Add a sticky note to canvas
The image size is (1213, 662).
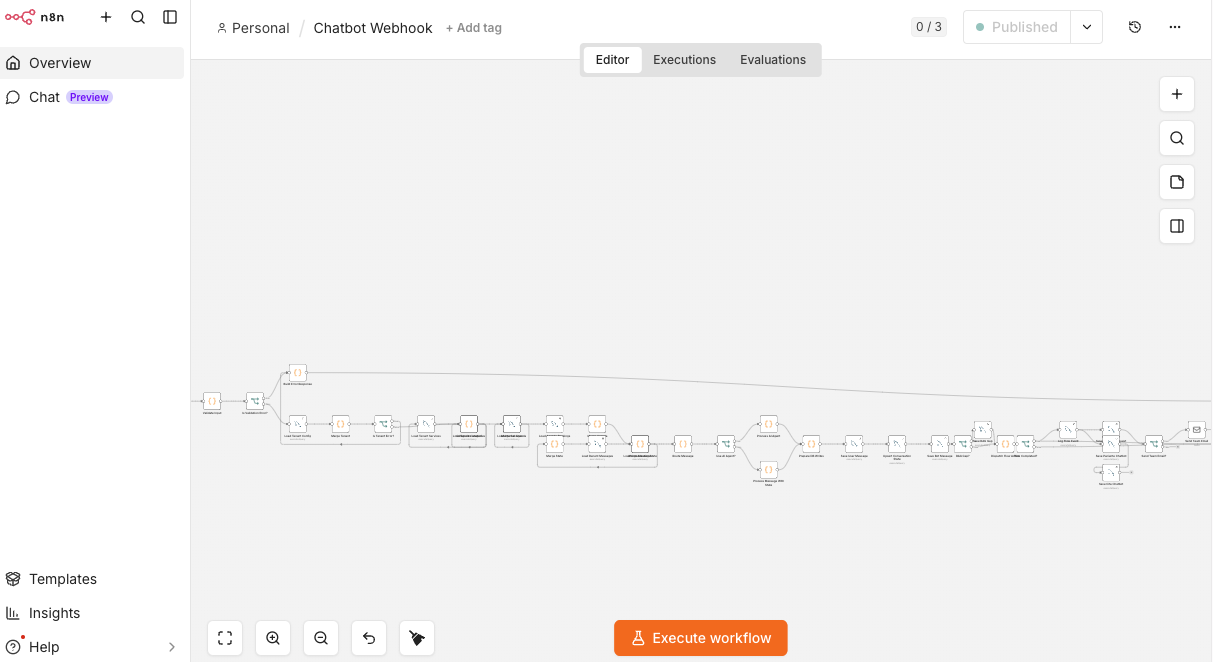pos(1177,182)
